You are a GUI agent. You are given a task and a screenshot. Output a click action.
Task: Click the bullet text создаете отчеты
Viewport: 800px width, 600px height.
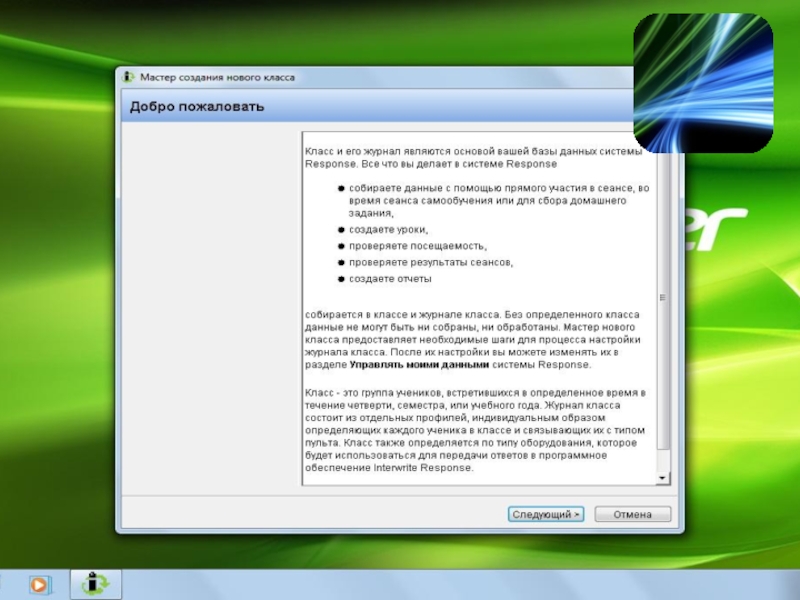[x=390, y=279]
